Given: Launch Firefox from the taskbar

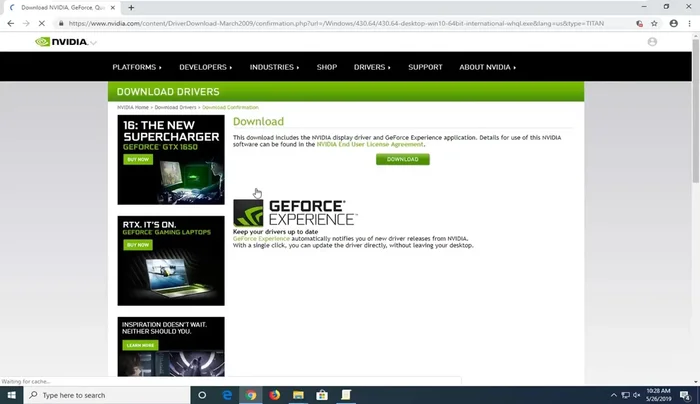Looking at the screenshot, I should point(275,395).
